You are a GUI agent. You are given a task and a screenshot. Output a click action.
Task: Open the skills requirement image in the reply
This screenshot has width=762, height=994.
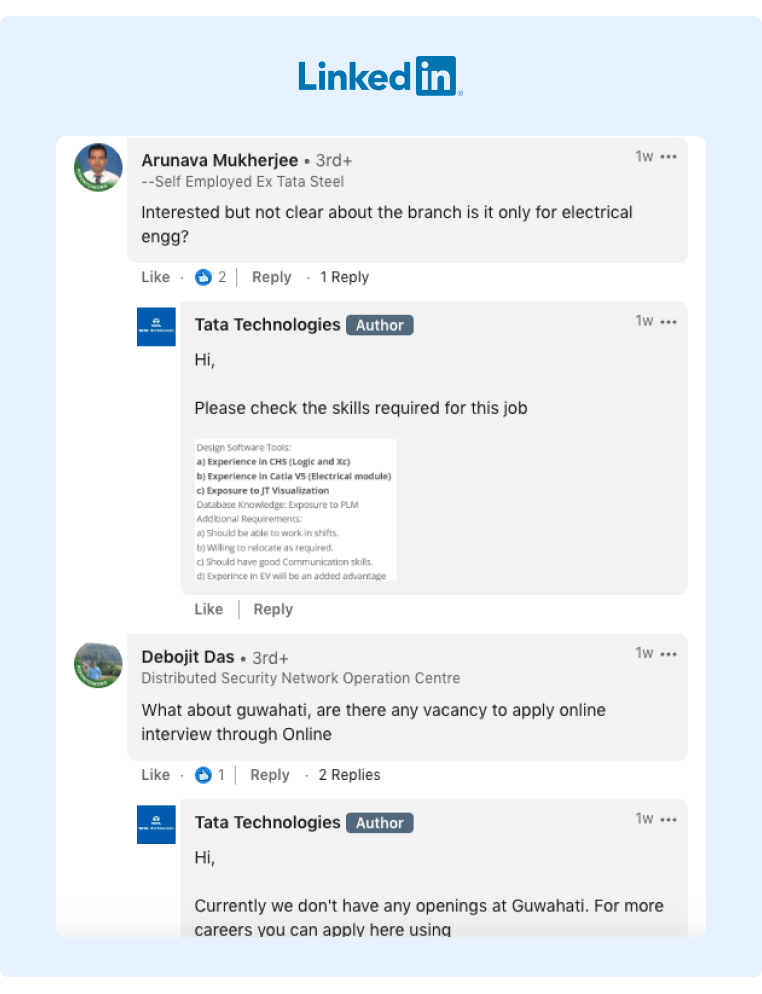[296, 509]
